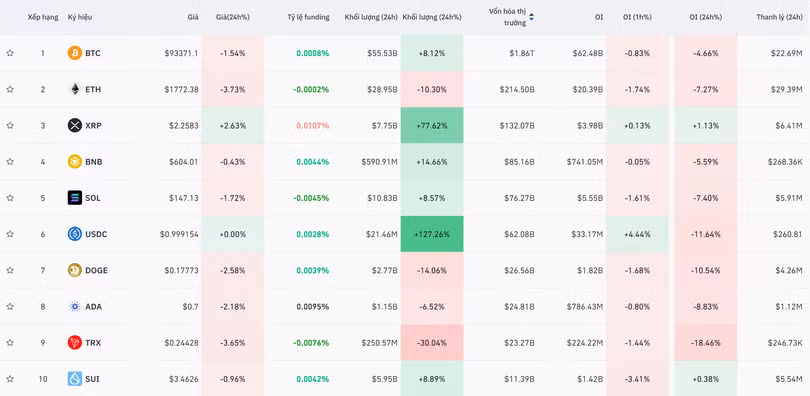Add BNB to favorites via star

click(10, 162)
